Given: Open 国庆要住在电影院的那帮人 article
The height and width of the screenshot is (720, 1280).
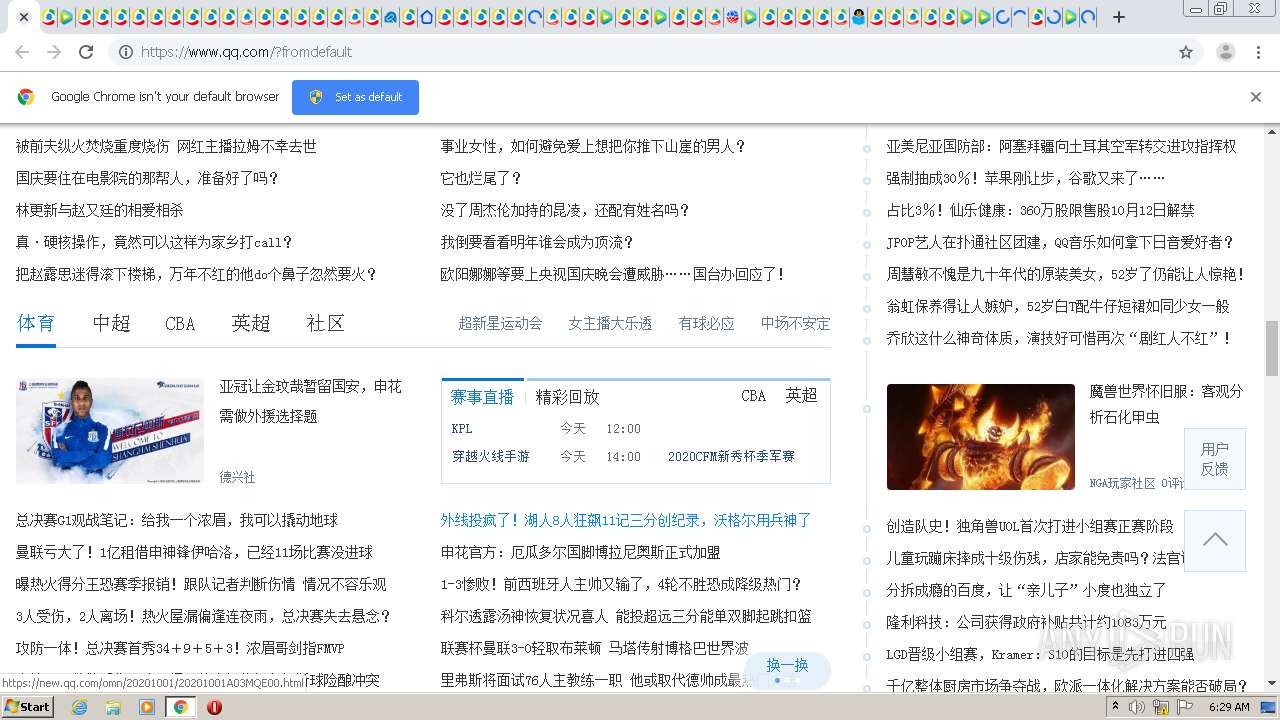Looking at the screenshot, I should pos(148,179).
